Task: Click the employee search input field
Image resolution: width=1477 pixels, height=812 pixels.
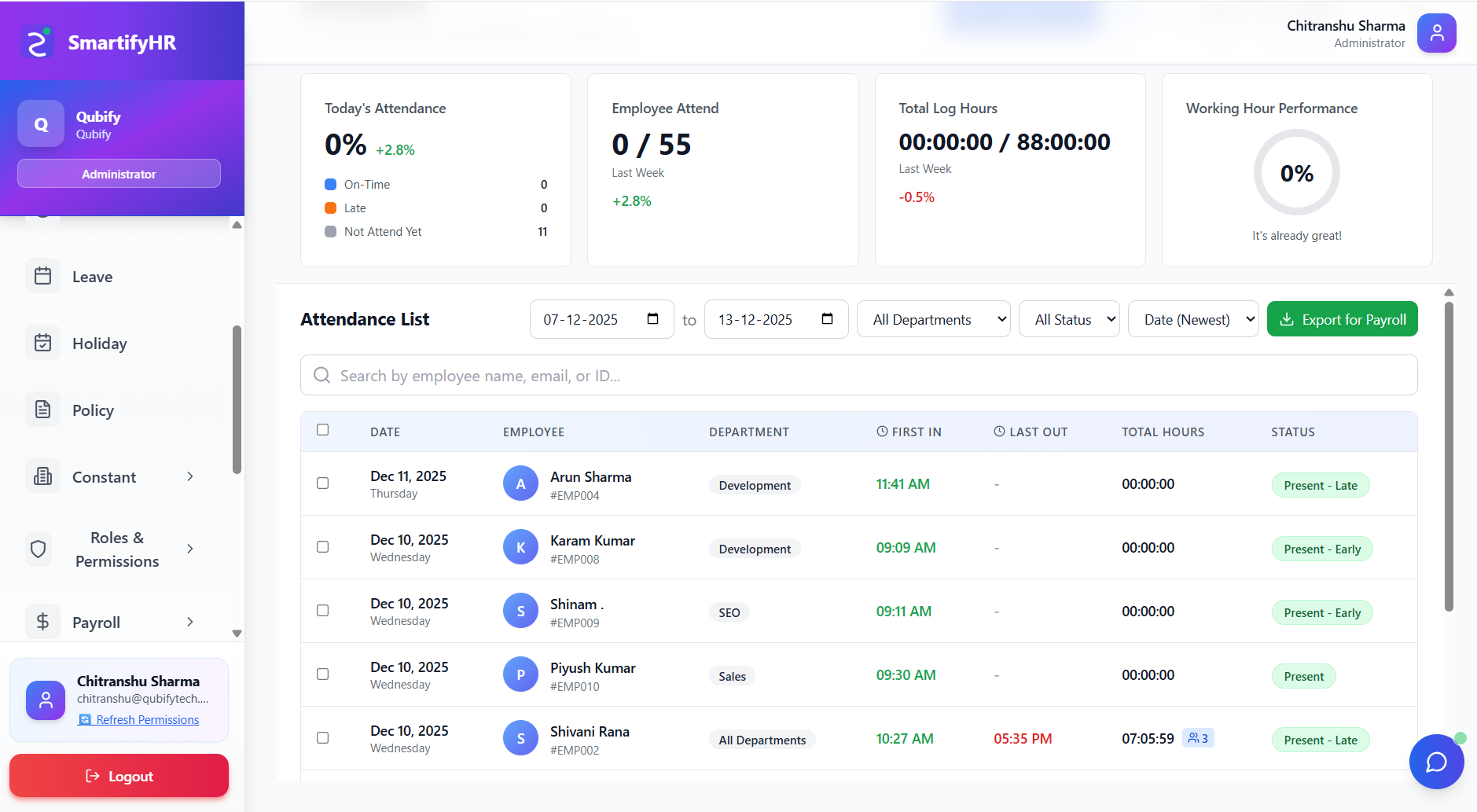Action: tap(858, 375)
